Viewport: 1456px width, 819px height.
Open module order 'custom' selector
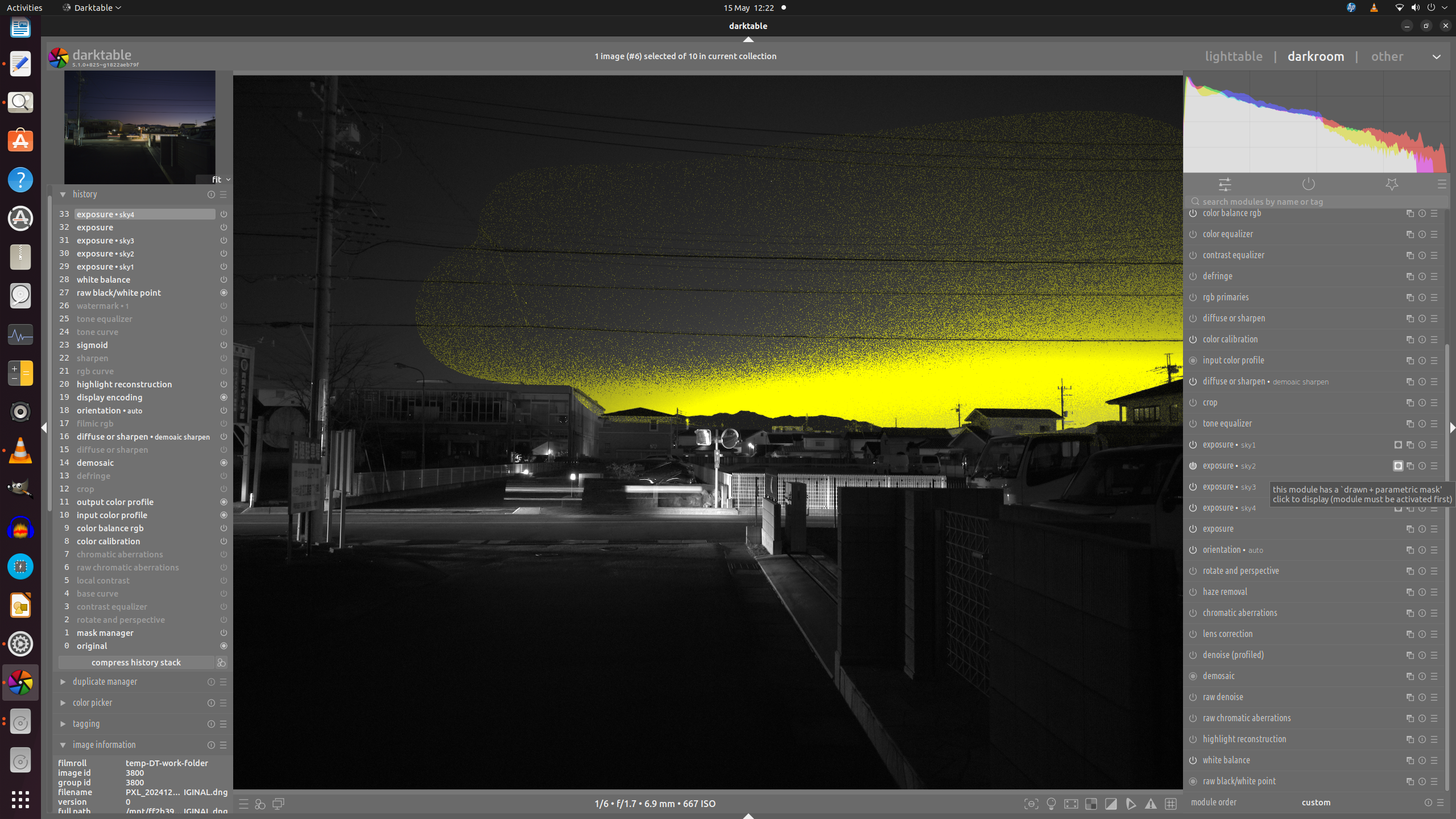[x=1316, y=803]
